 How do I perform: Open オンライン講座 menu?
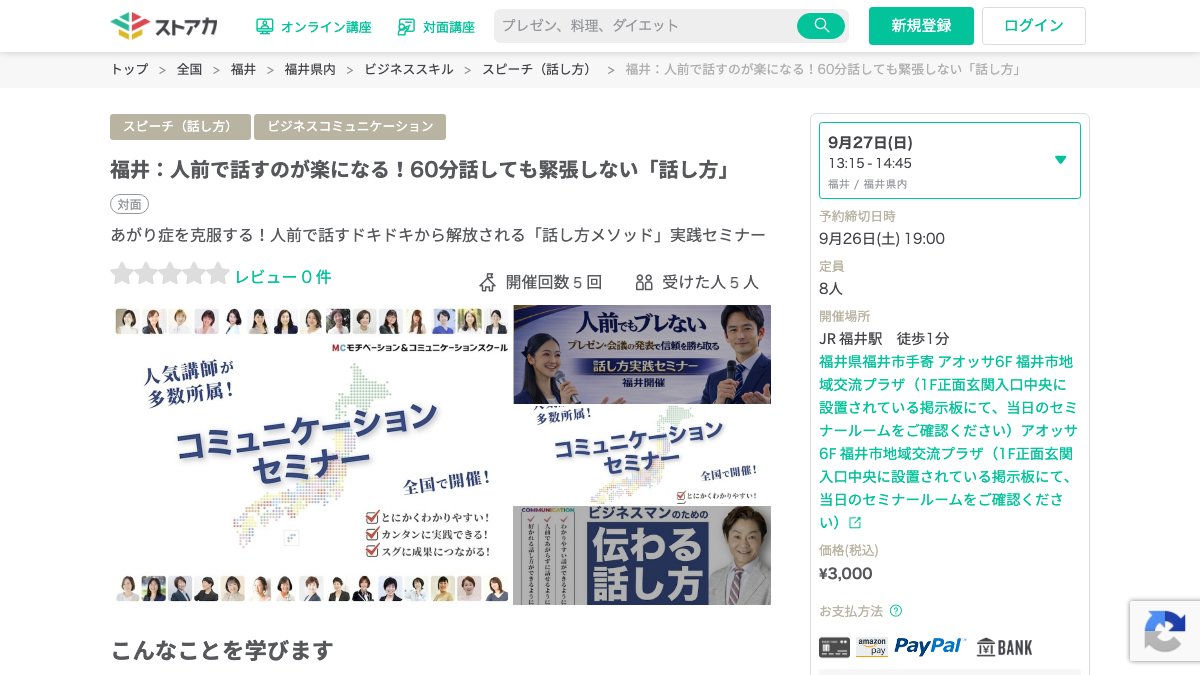tap(313, 26)
